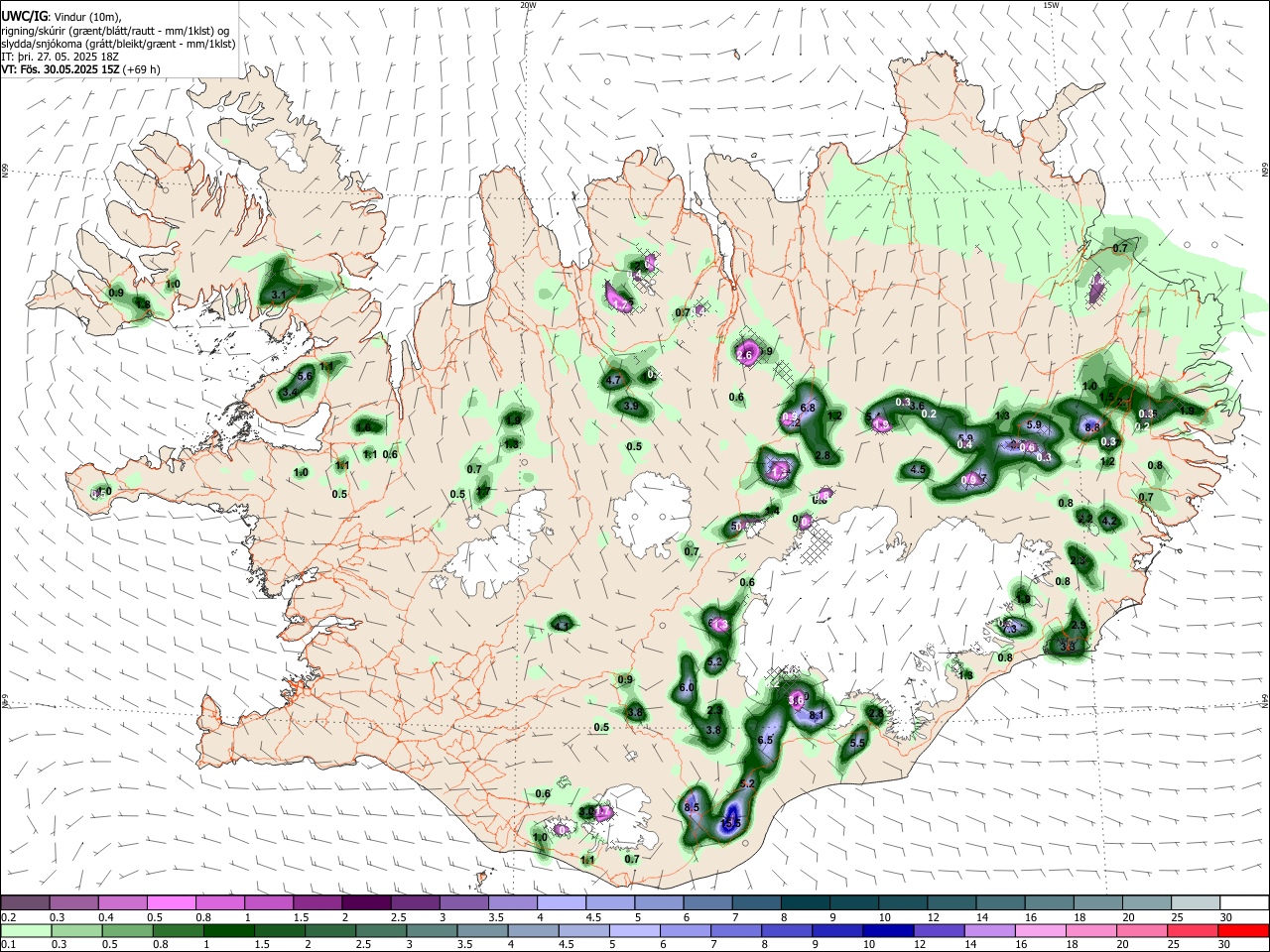Pick the darkest purple 2 snow swatch

(366, 902)
